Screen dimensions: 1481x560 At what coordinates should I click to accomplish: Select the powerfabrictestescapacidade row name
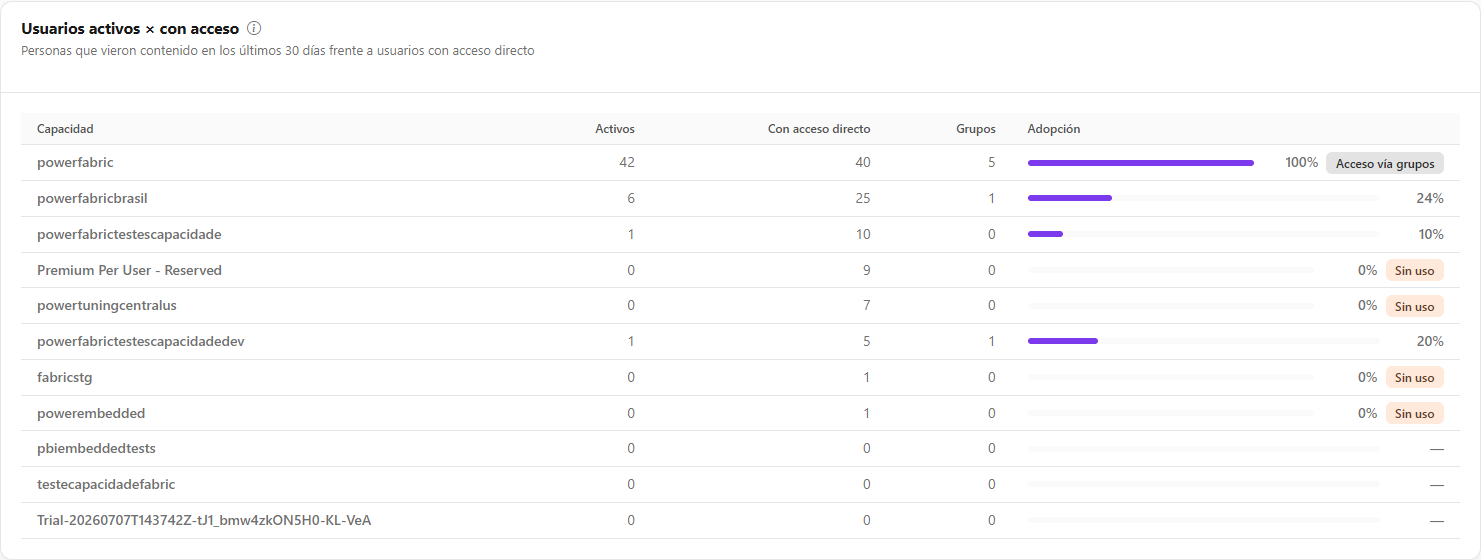(129, 234)
